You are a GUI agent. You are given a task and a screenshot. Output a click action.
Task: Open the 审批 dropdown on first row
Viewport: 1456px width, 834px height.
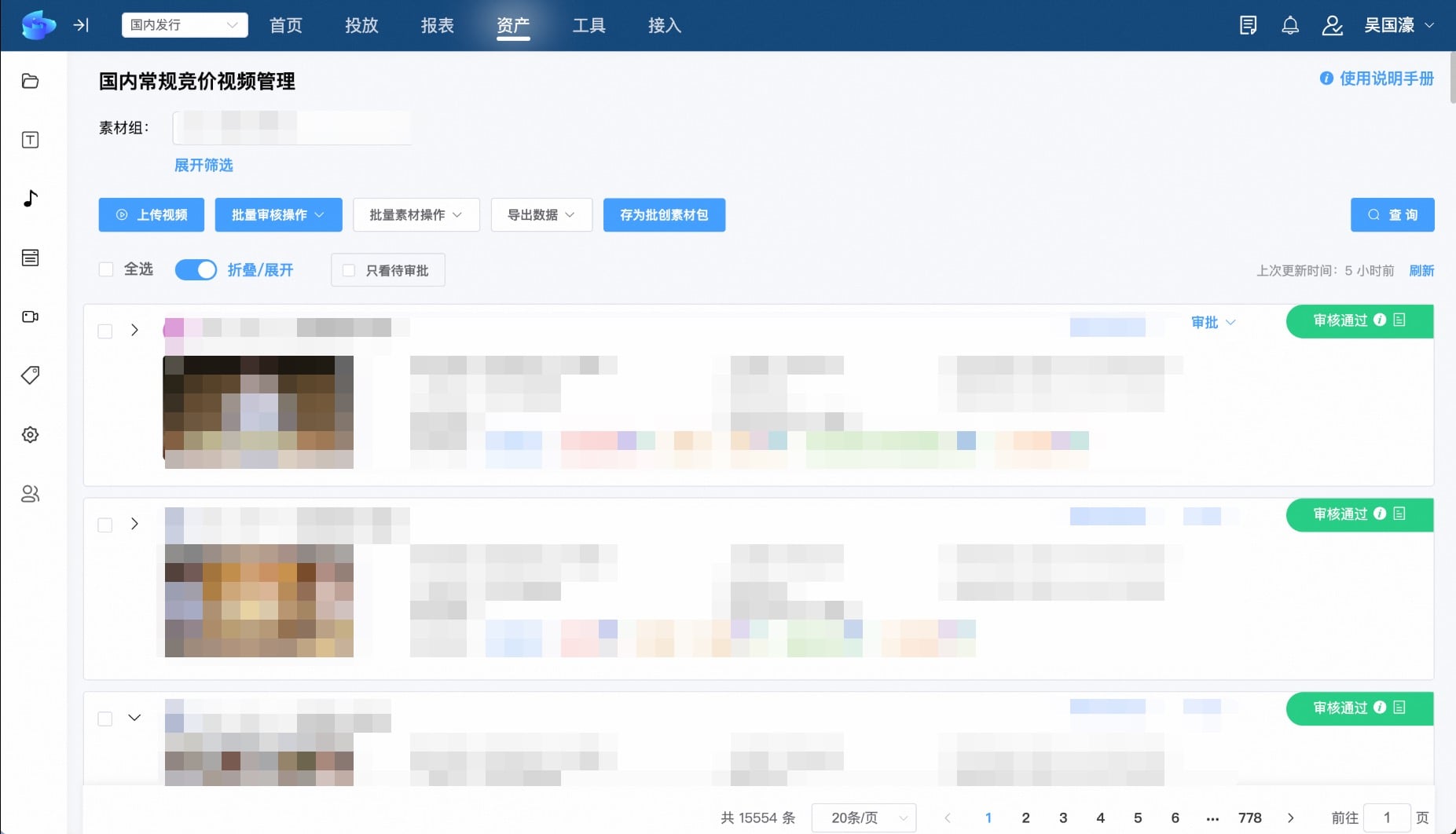coord(1213,322)
